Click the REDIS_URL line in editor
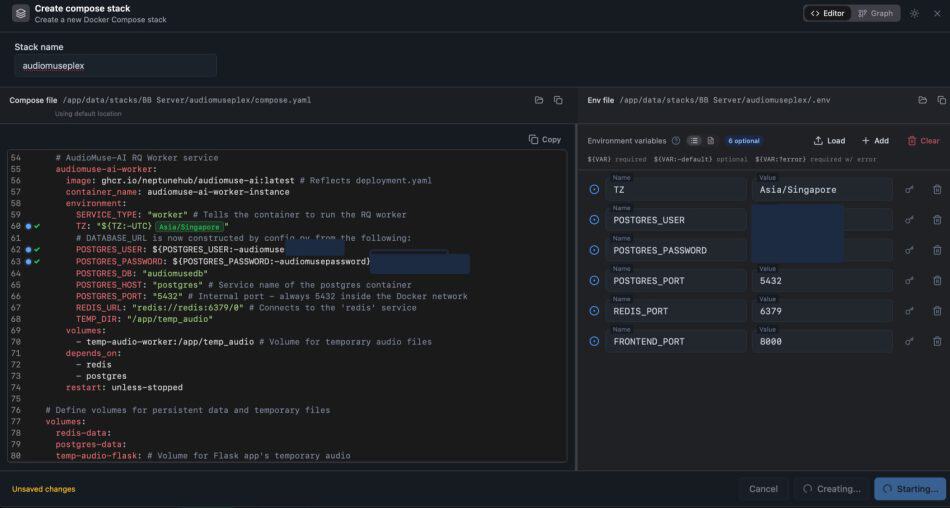 [x=246, y=307]
